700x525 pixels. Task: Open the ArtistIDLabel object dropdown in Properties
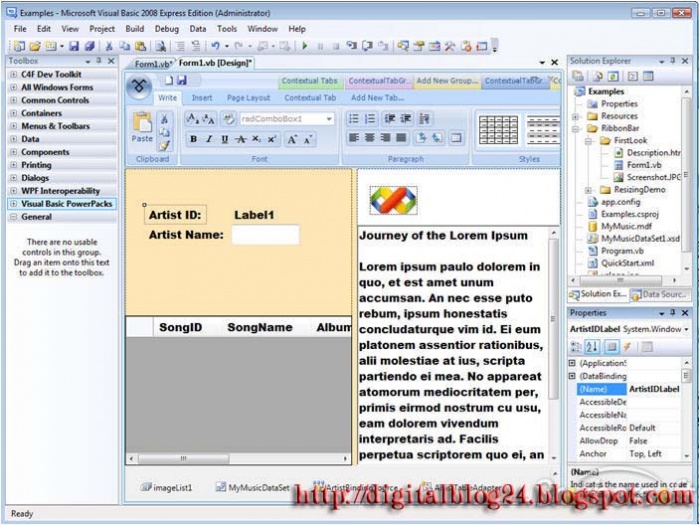click(x=686, y=329)
